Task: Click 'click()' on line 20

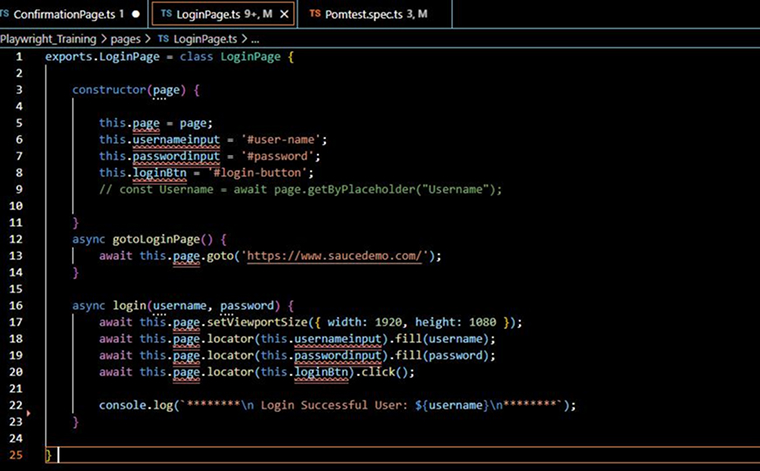Action: (384, 372)
